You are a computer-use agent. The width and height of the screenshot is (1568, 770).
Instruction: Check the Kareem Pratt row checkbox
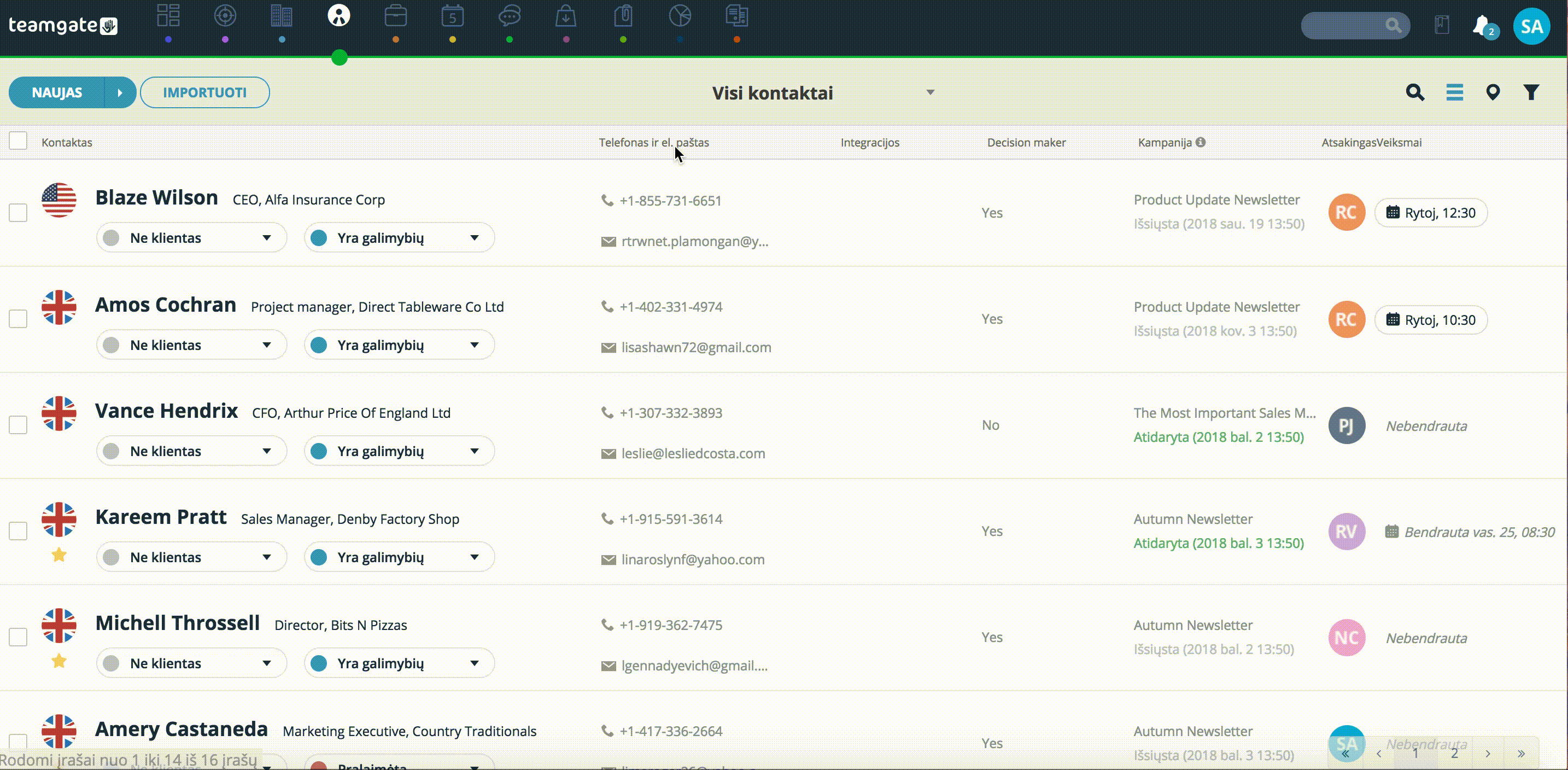pos(18,531)
